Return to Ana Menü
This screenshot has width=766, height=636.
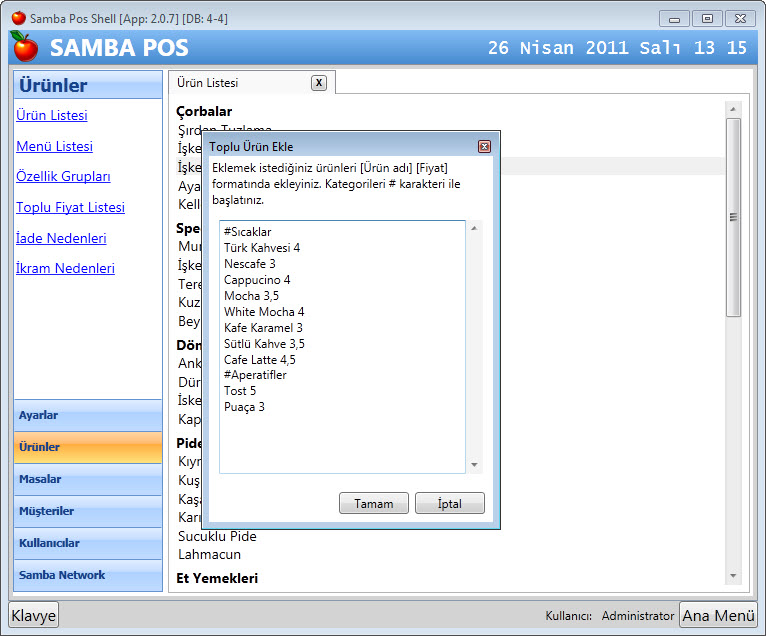coord(717,615)
